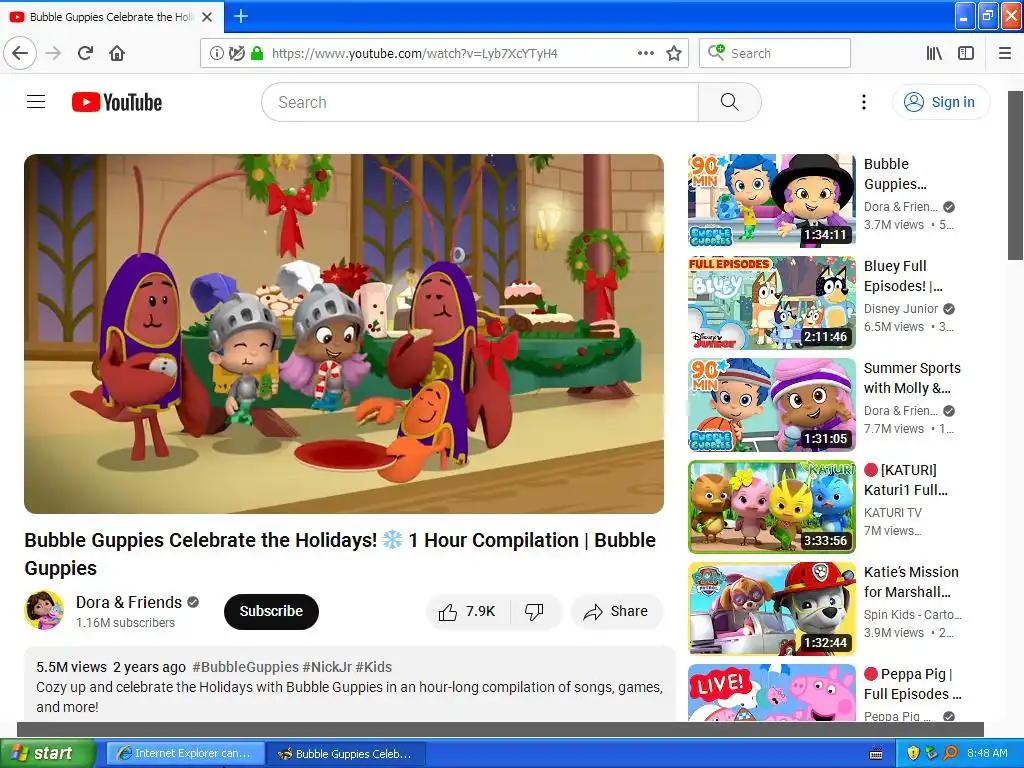Click the browser forward arrow

[53, 53]
